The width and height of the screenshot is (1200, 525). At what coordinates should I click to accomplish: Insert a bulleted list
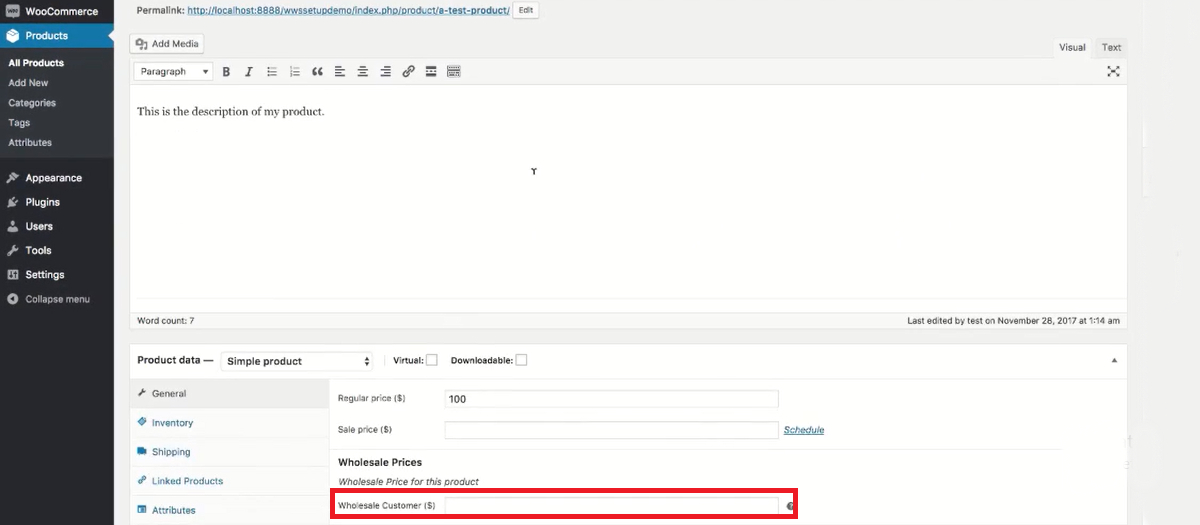[x=272, y=72]
